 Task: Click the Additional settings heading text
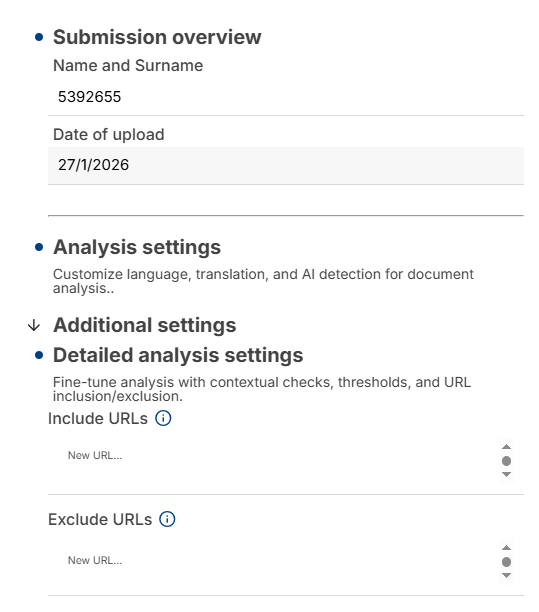[x=144, y=325]
